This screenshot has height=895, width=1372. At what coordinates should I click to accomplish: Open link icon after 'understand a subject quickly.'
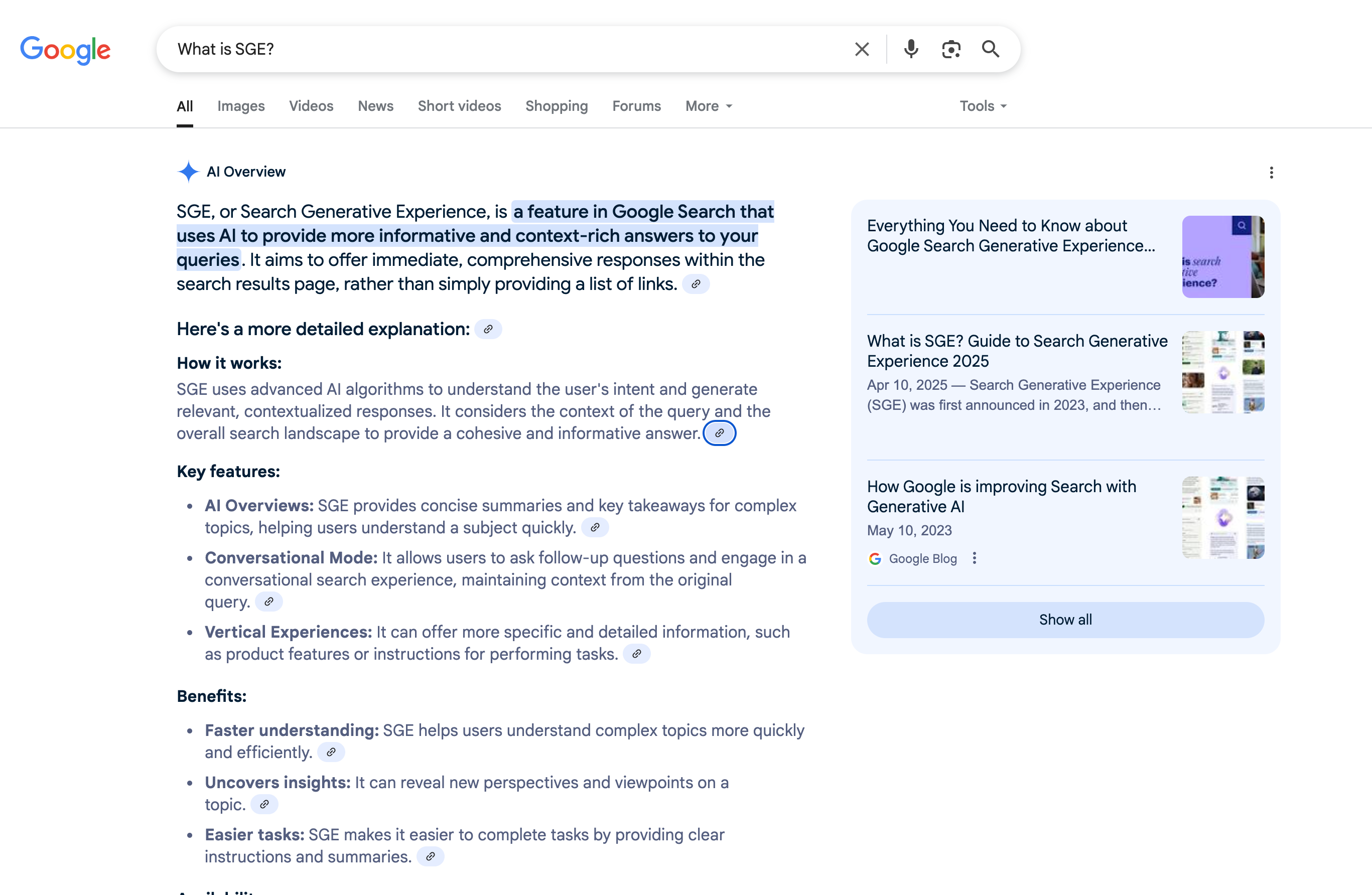click(x=595, y=527)
